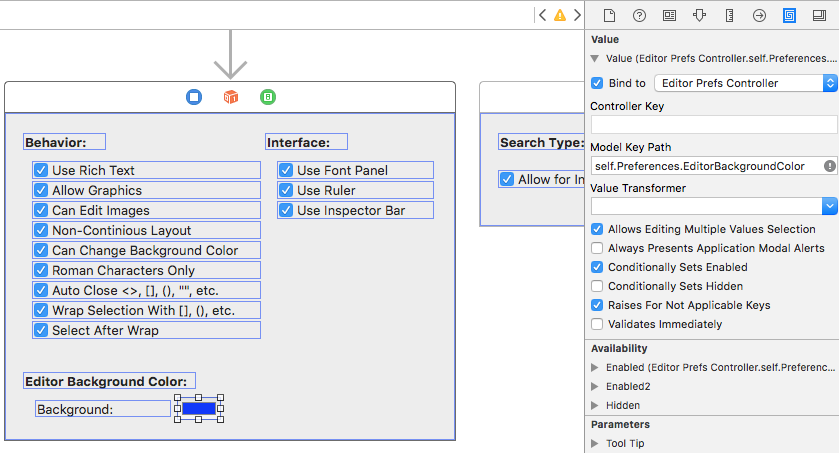This screenshot has width=839, height=453.
Task: Click the Parameters section header
Action: 620,424
